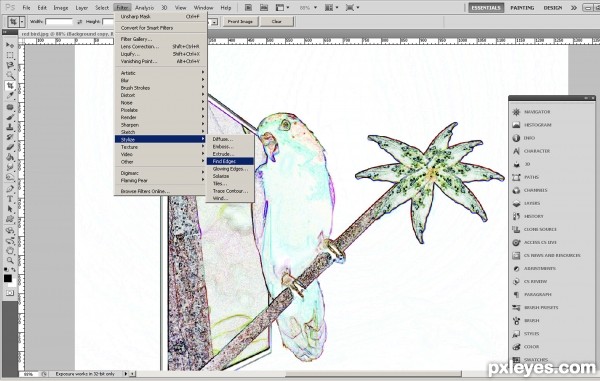Toggle the Essentials workspace
600x381 pixels.
tap(486, 8)
